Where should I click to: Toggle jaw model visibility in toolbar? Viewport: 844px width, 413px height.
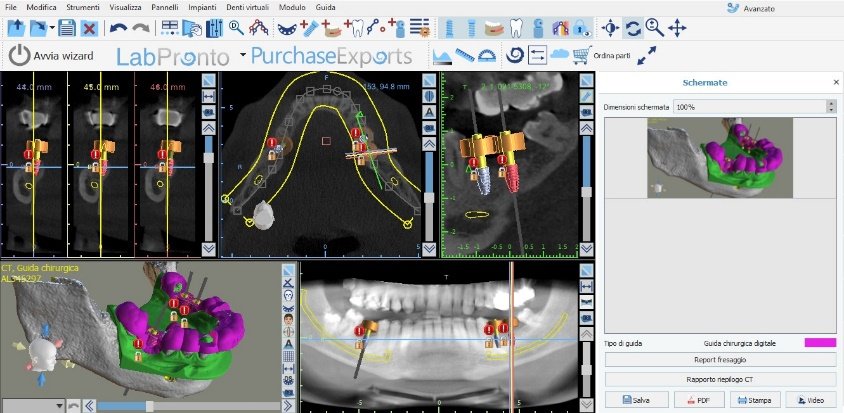(494, 28)
